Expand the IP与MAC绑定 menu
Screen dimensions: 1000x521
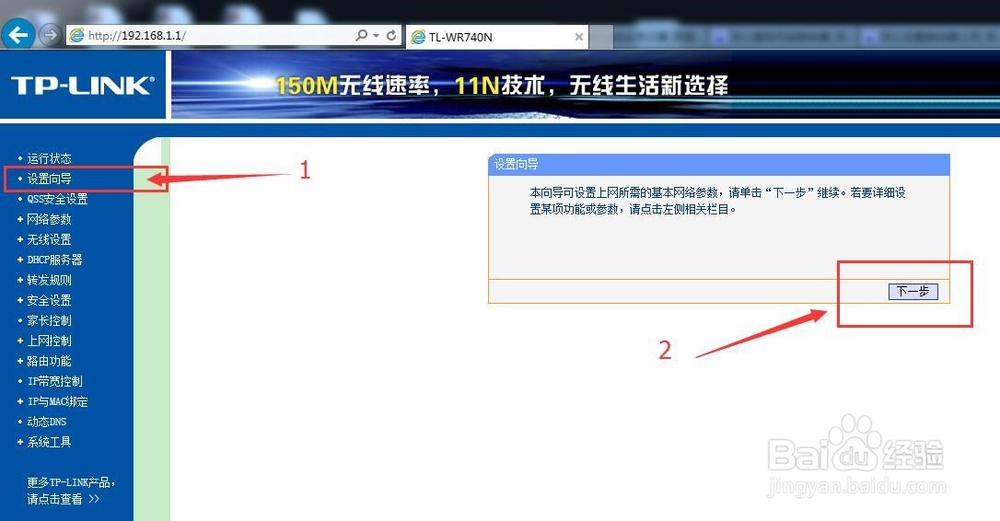[x=57, y=402]
